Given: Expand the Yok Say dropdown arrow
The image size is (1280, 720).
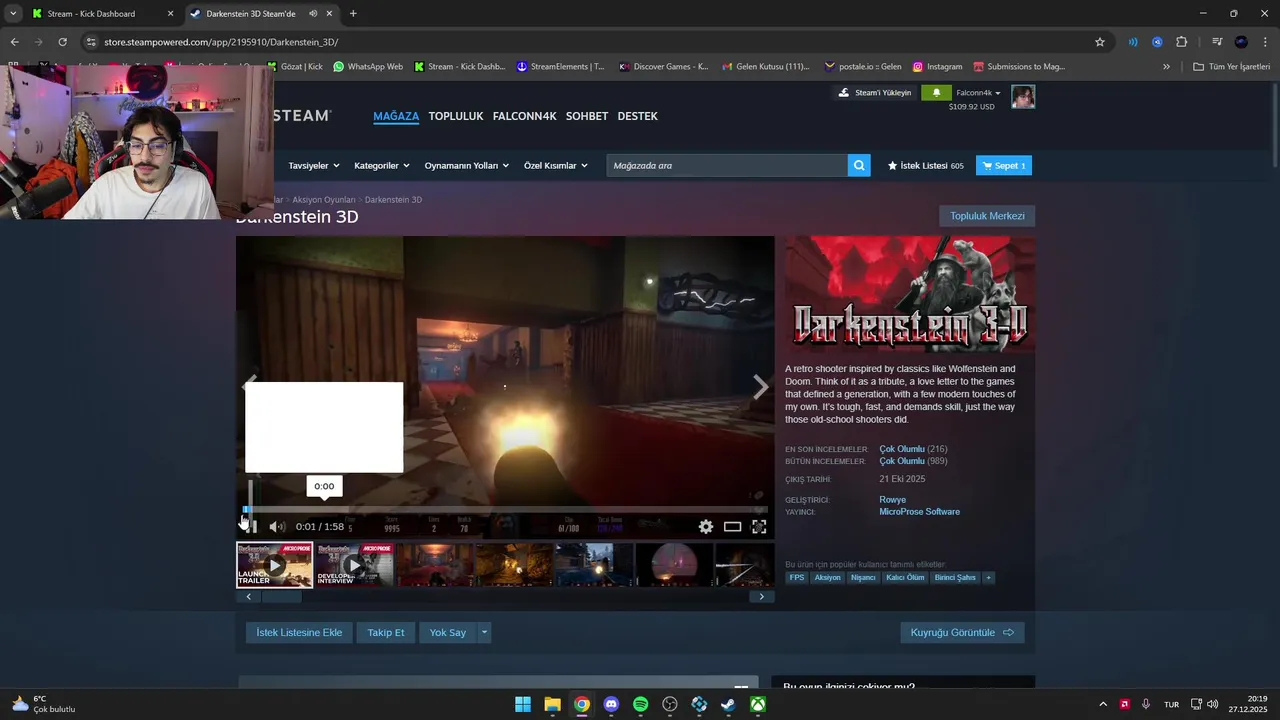Looking at the screenshot, I should click(x=484, y=632).
